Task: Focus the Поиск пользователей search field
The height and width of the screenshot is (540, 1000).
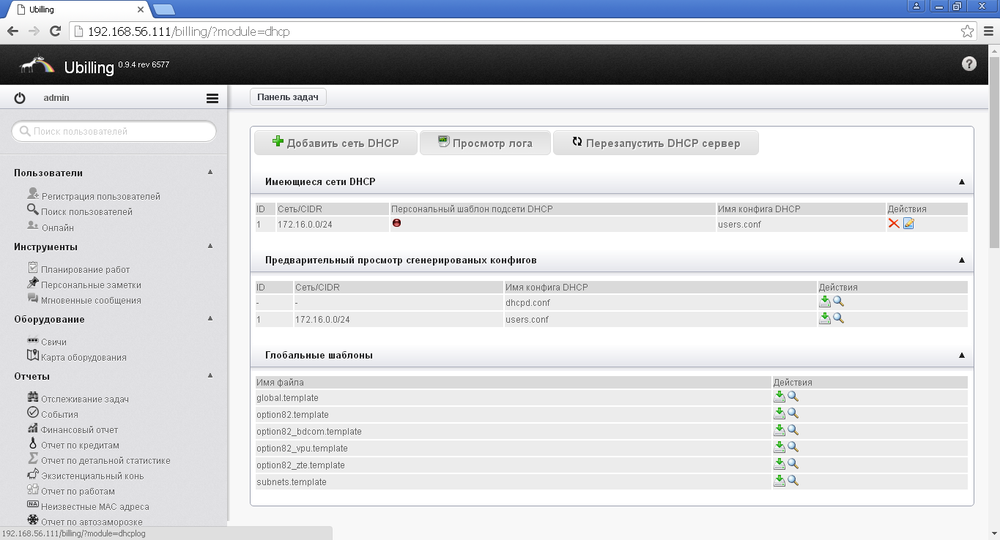Action: tap(113, 131)
